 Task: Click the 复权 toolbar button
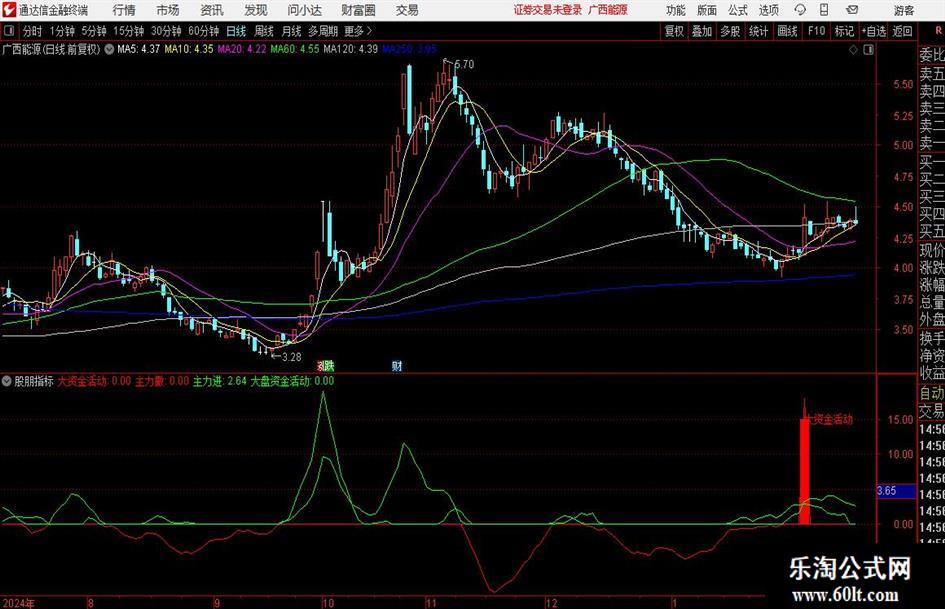point(674,31)
